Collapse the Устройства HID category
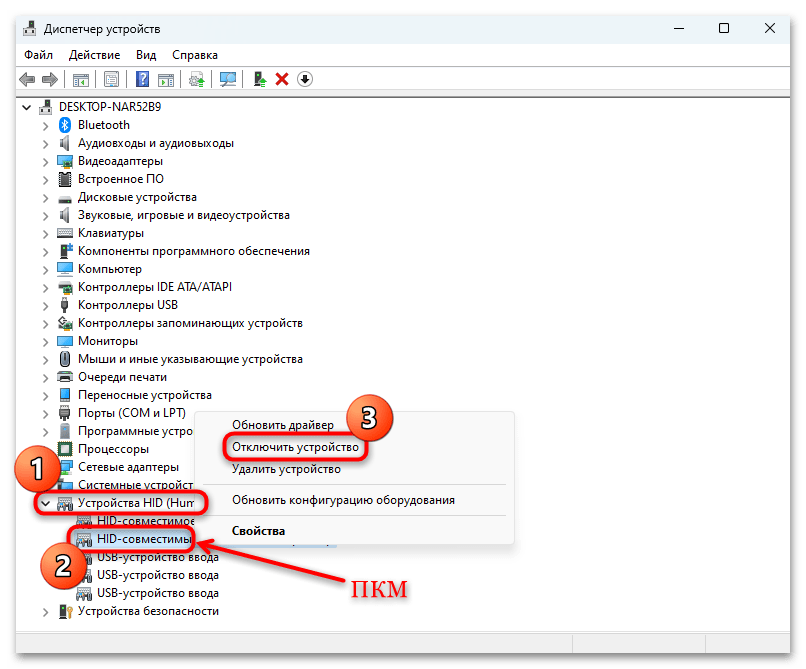Image resolution: width=806 pixels, height=669 pixels. pos(47,502)
